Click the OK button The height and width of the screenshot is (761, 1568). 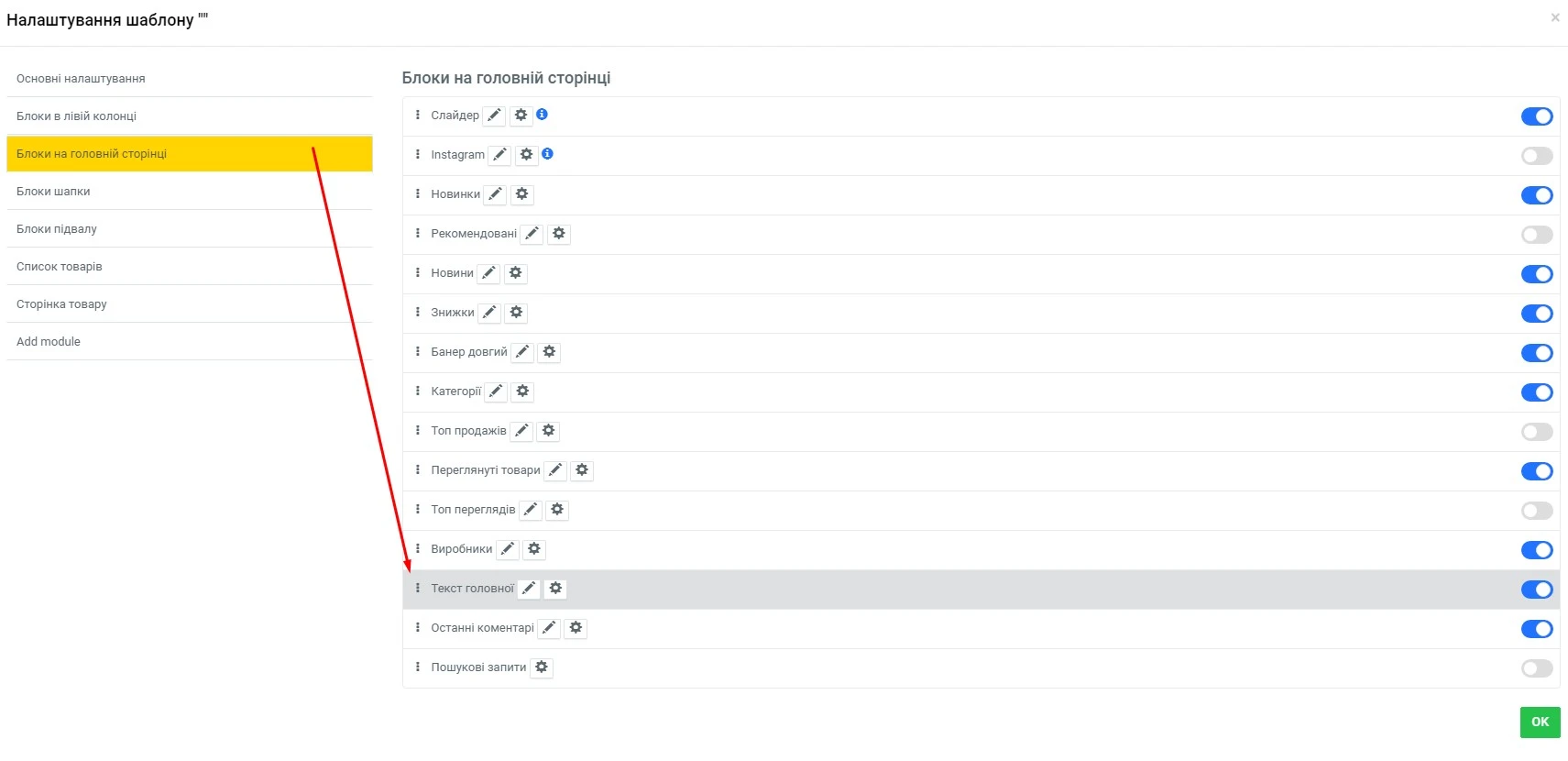click(x=1539, y=722)
